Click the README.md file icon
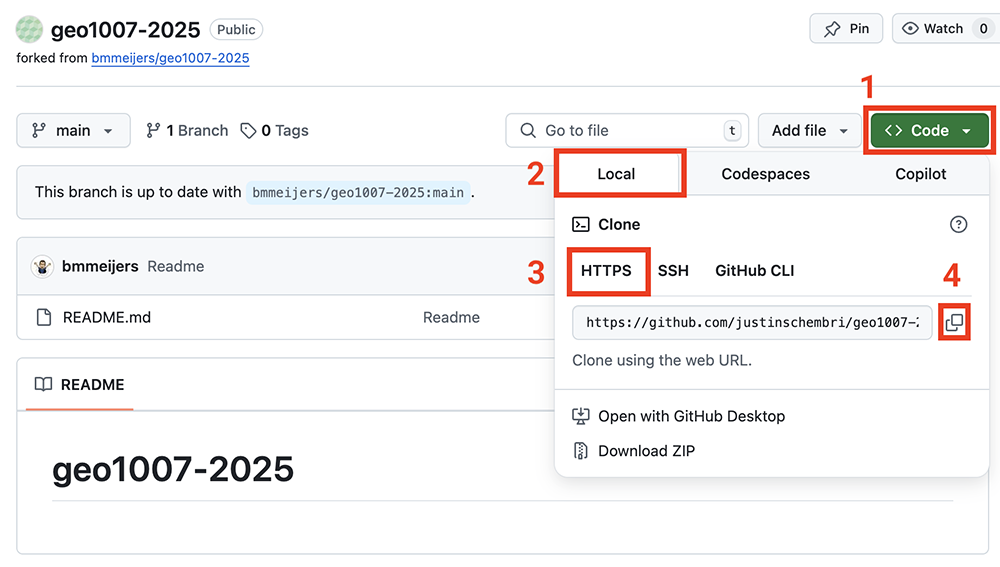1000x567 pixels. 43,318
